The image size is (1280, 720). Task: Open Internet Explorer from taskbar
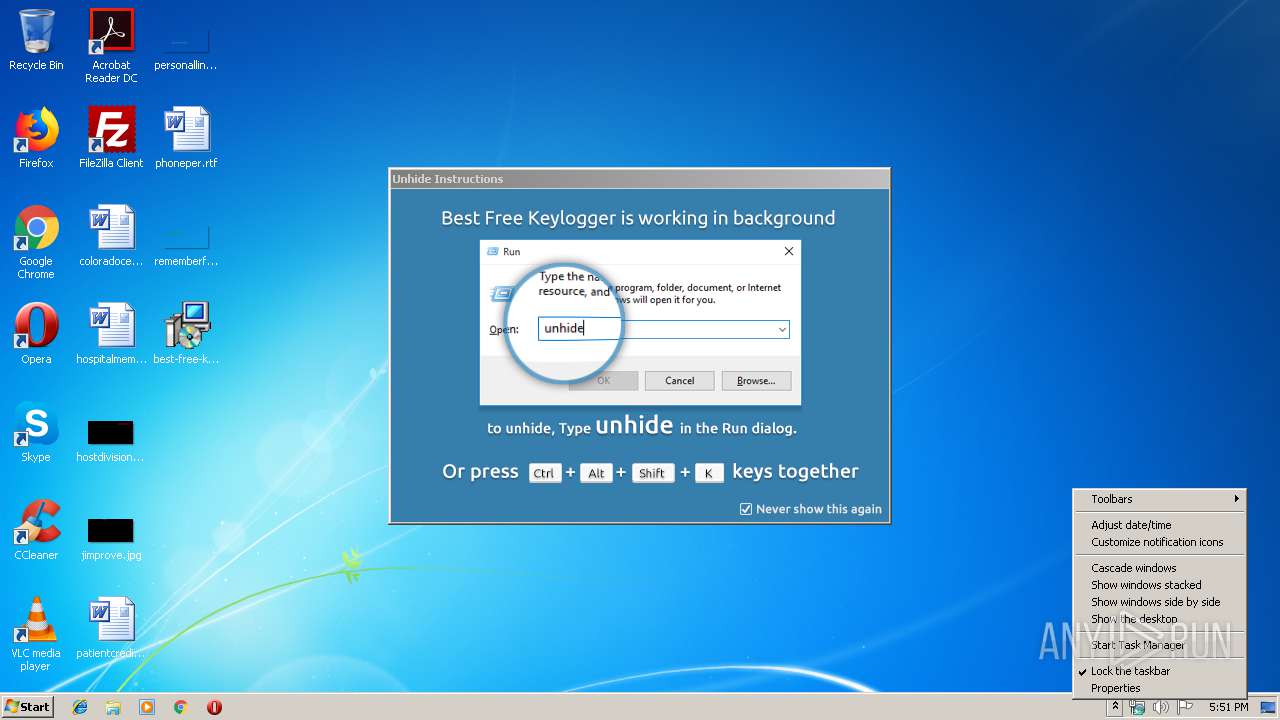tap(80, 707)
